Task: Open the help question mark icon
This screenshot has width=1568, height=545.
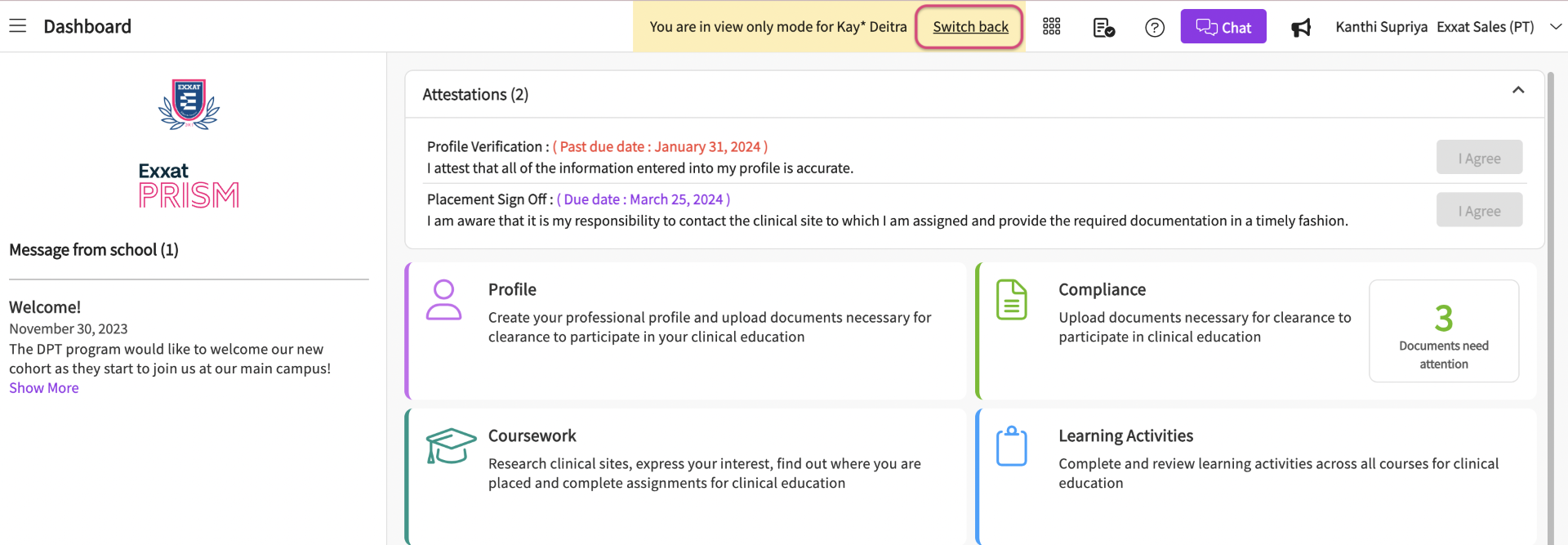Action: (1154, 28)
